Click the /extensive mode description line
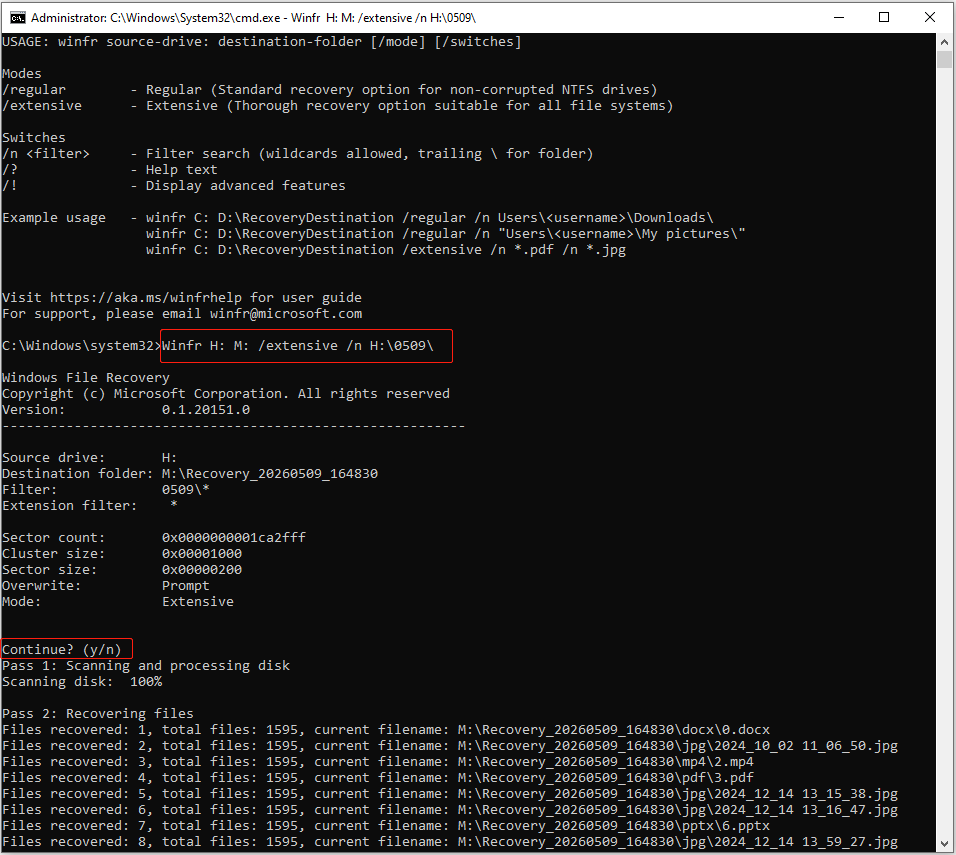Screen dimensions: 956x855 [338, 106]
